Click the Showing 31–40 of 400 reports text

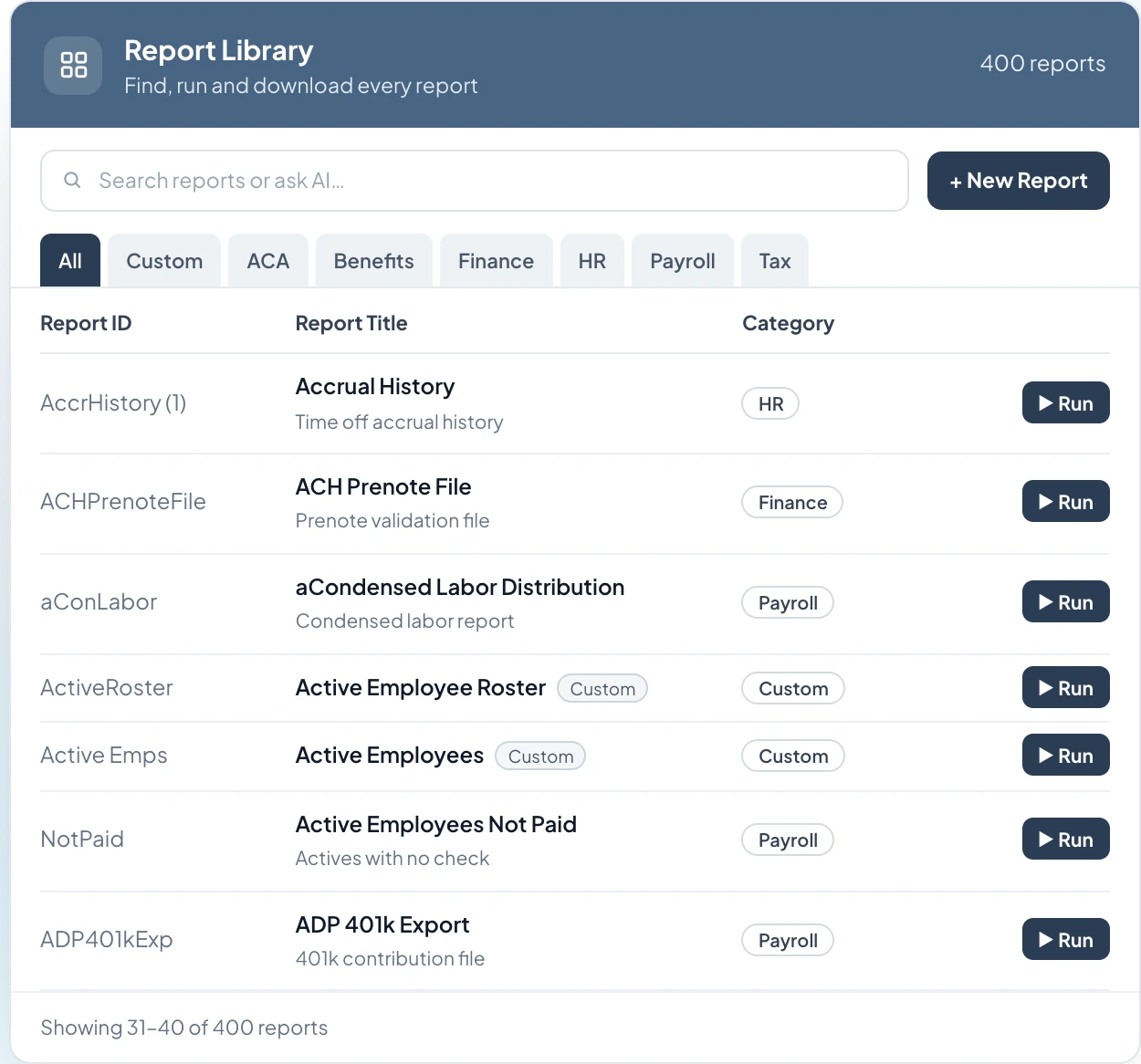pyautogui.click(x=183, y=1027)
